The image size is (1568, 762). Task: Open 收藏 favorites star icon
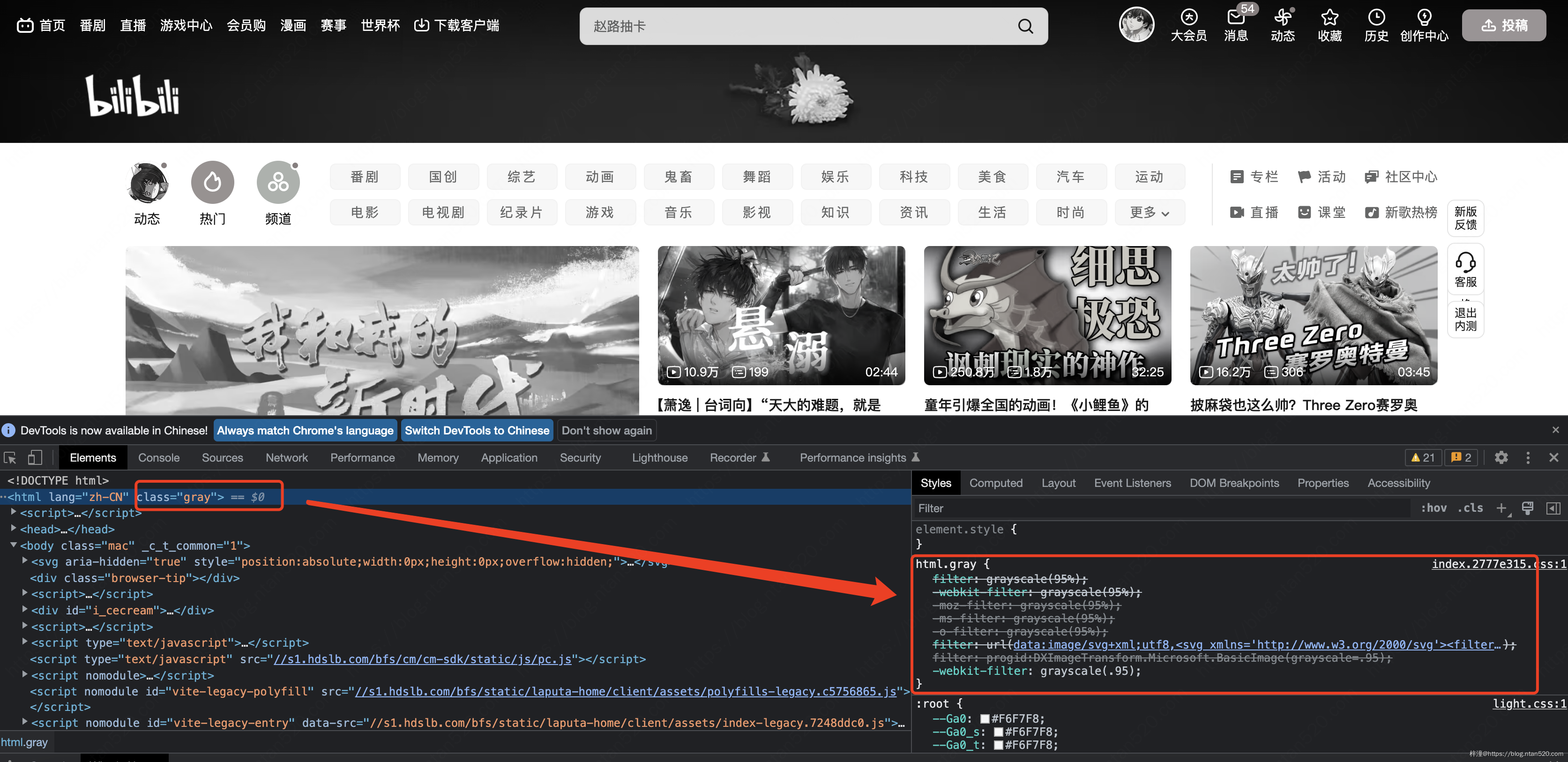(1329, 25)
